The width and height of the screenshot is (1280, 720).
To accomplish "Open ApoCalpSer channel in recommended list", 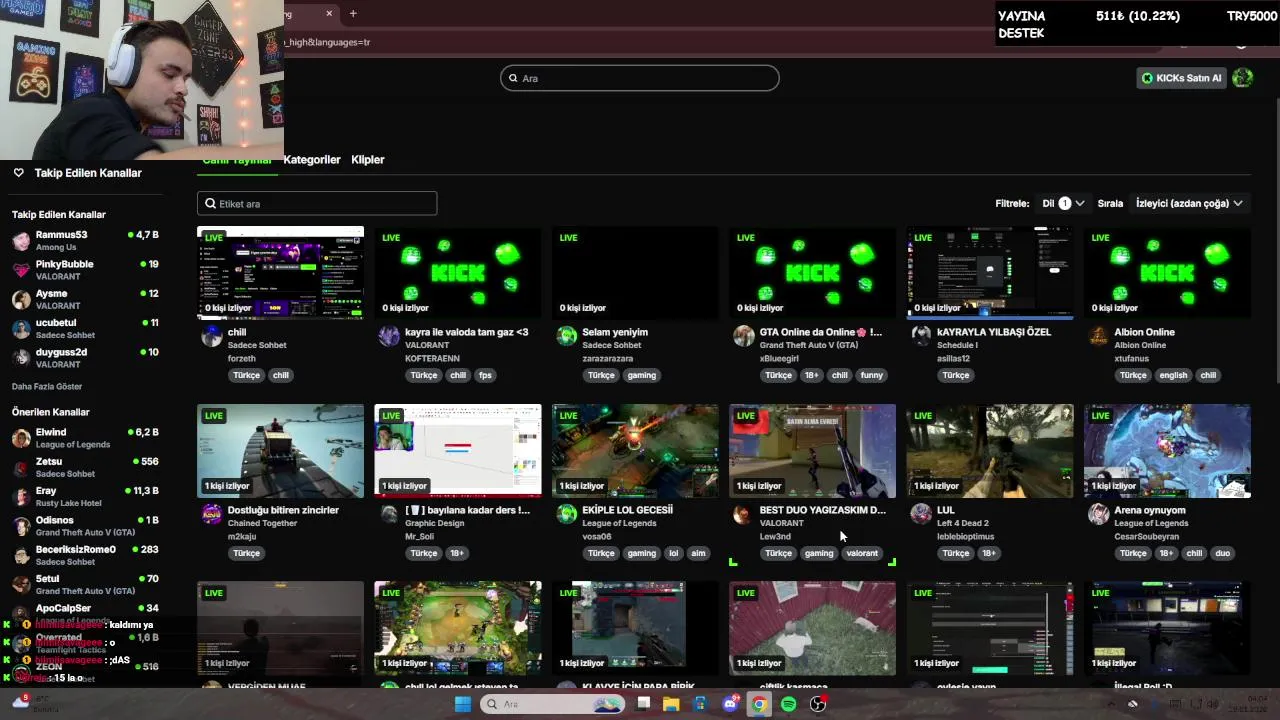I will pos(85,613).
